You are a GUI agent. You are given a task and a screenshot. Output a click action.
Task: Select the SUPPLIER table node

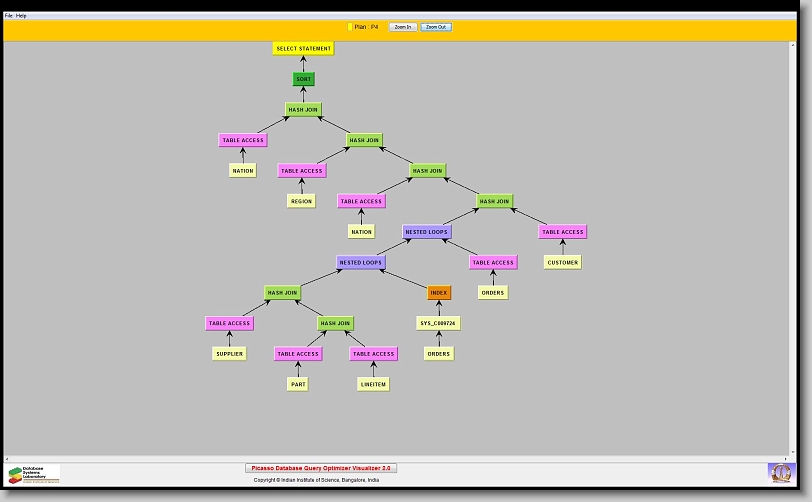[229, 354]
